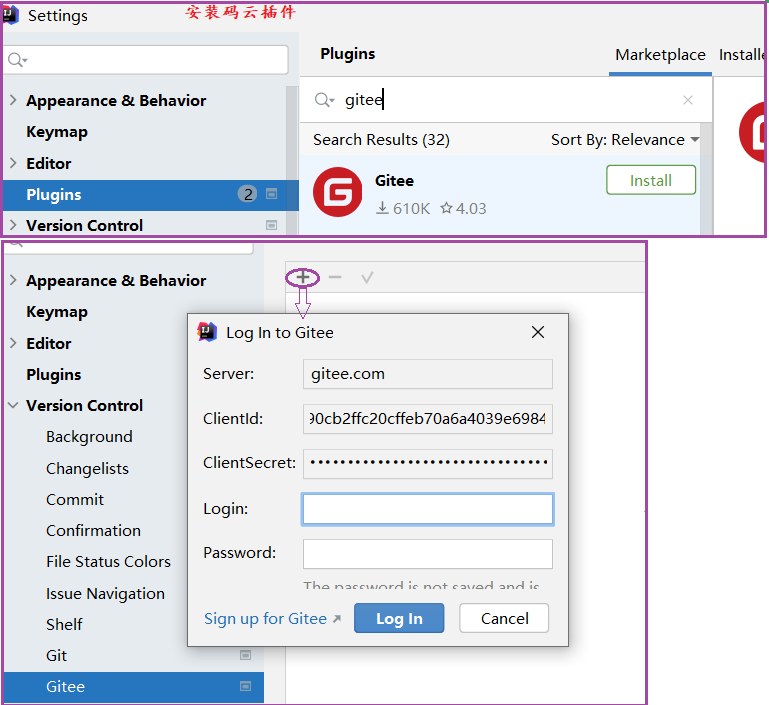Install the Gitee plugin
The height and width of the screenshot is (705, 769).
point(650,180)
